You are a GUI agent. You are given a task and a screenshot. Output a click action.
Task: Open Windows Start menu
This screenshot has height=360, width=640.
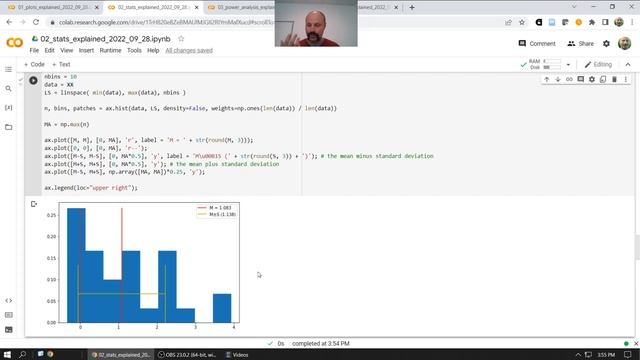[7, 354]
